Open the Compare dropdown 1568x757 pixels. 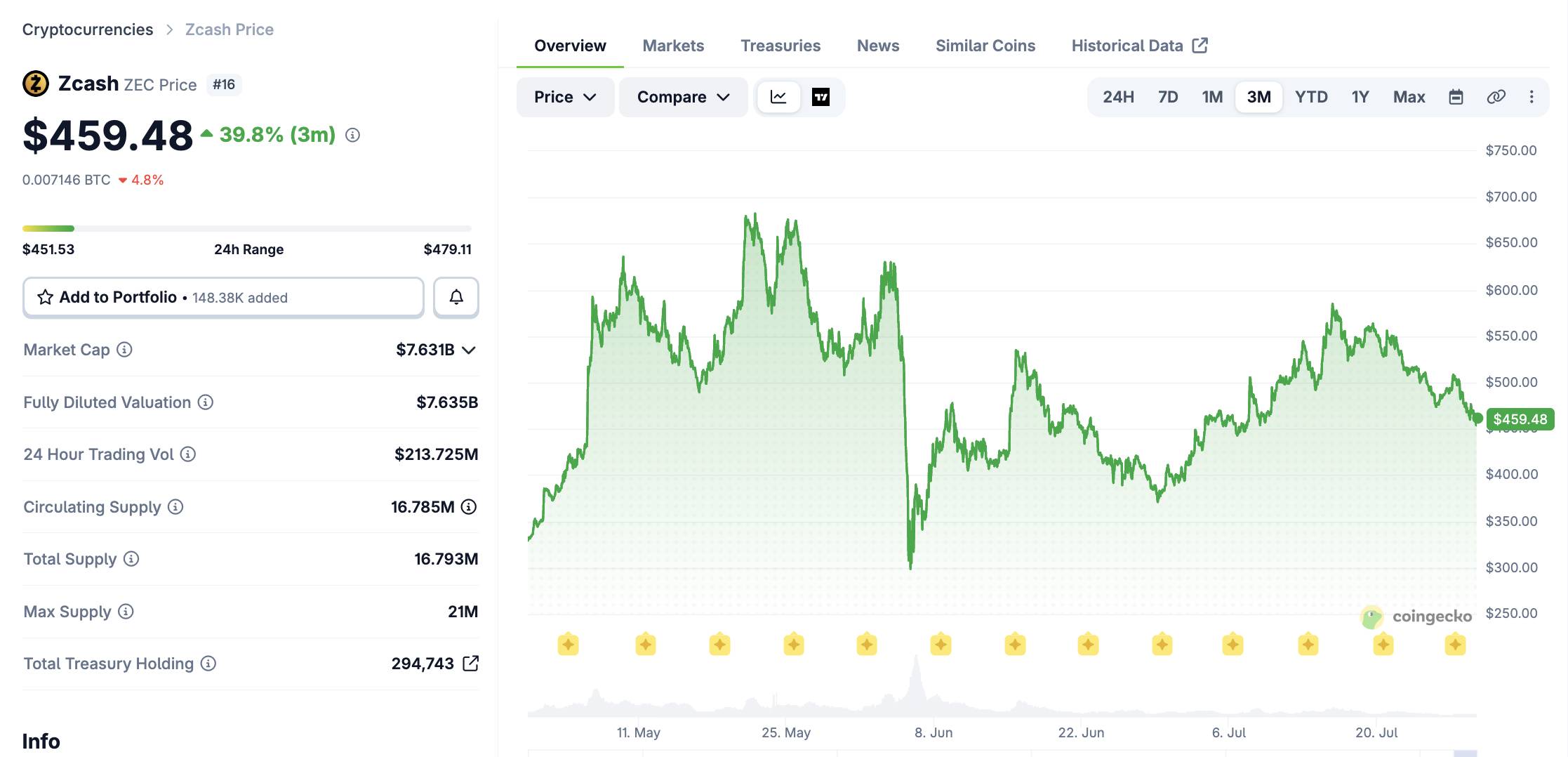[x=683, y=97]
